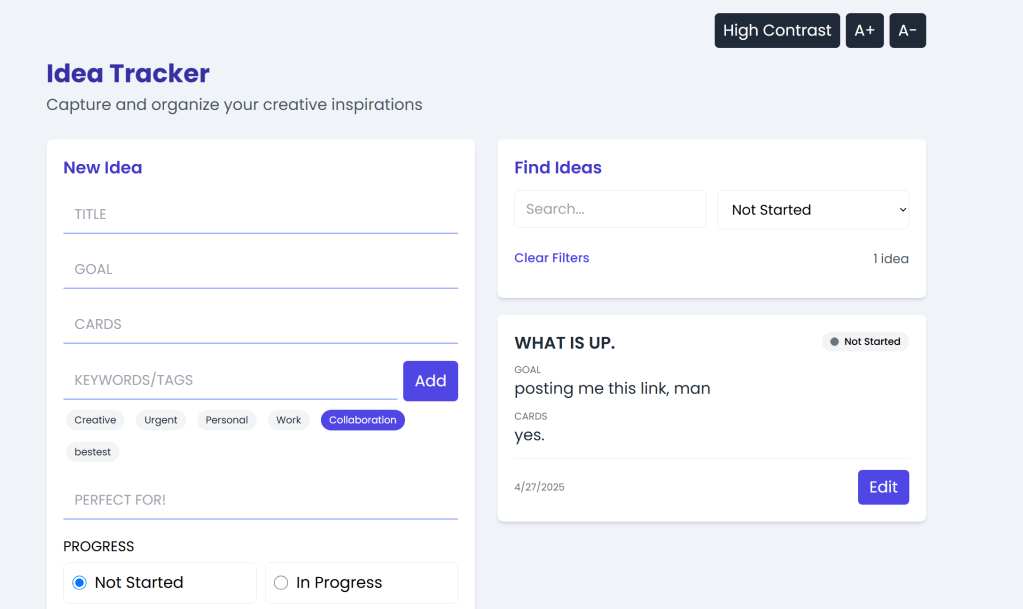Click into the Goal input field
Screen dimensions: 1023x609
pyautogui.click(x=260, y=269)
